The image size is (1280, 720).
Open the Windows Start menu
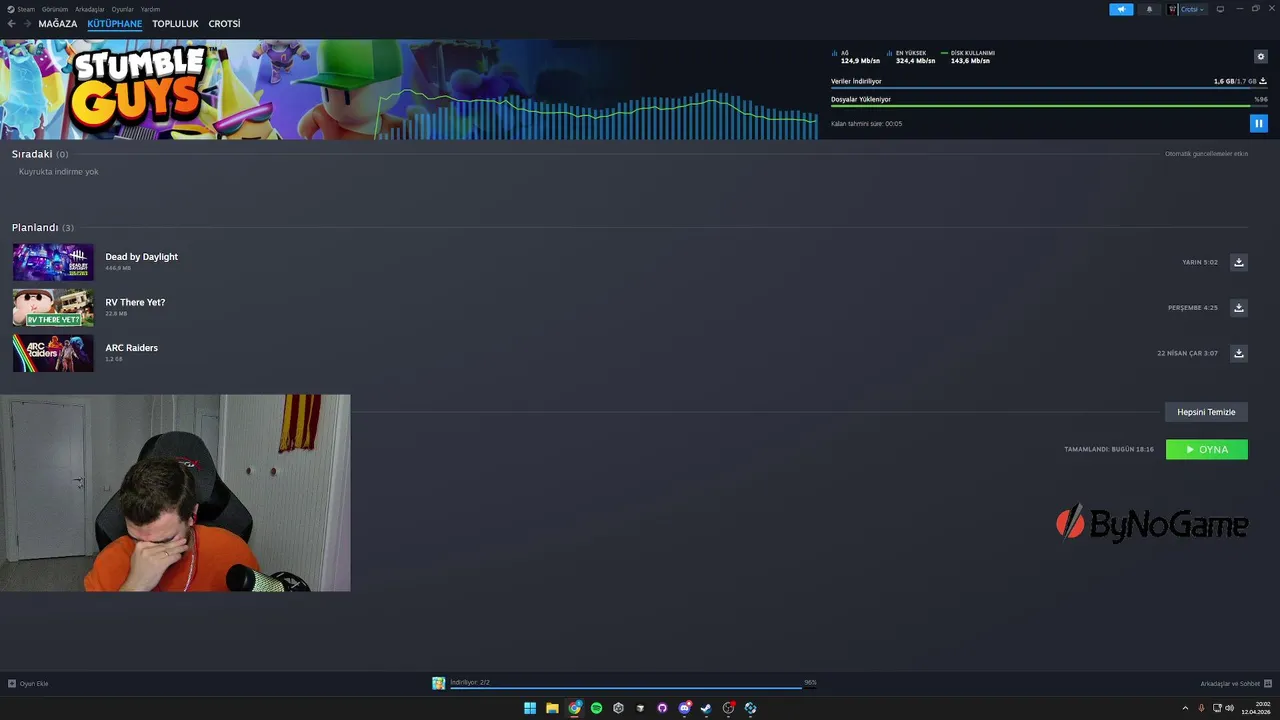[x=530, y=708]
